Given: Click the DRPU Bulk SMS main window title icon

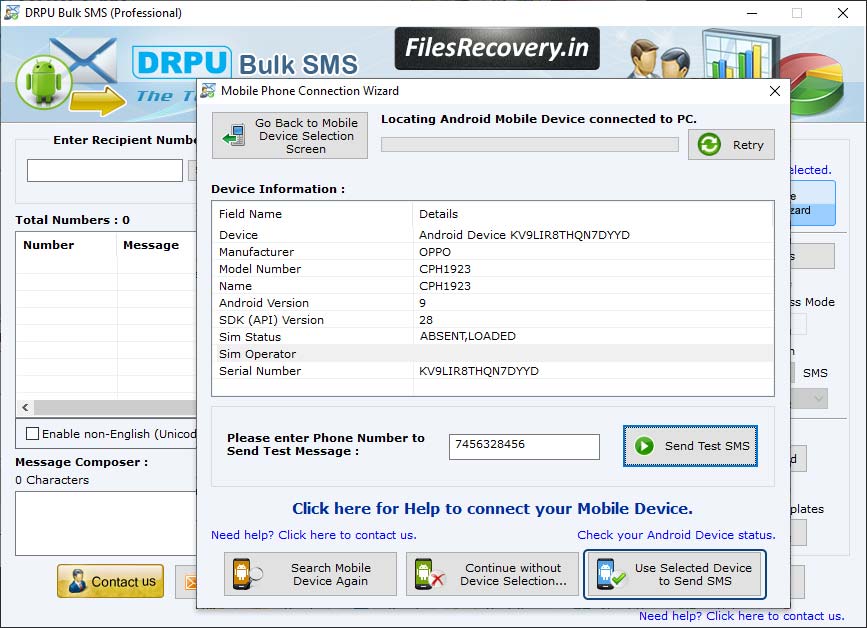Looking at the screenshot, I should 12,12.
